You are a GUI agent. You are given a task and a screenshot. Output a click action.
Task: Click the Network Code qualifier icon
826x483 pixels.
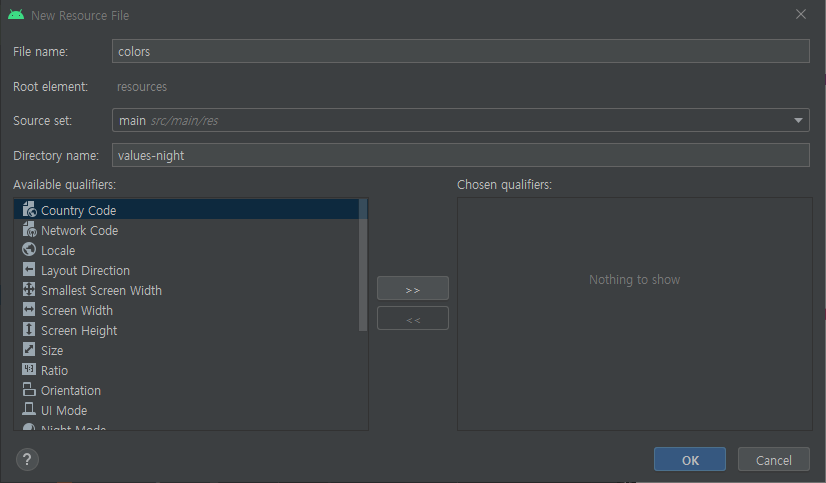[x=30, y=230]
